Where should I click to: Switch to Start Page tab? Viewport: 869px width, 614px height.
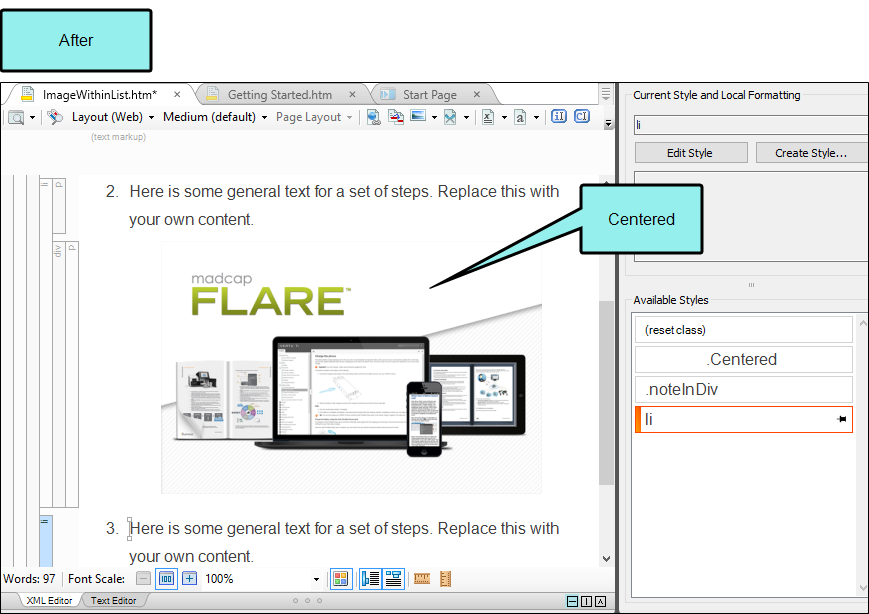430,95
